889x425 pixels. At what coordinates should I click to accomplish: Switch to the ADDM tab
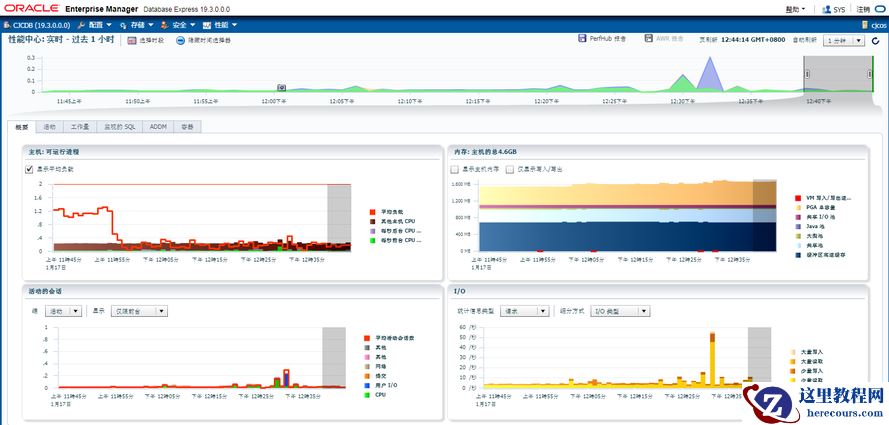(x=158, y=127)
